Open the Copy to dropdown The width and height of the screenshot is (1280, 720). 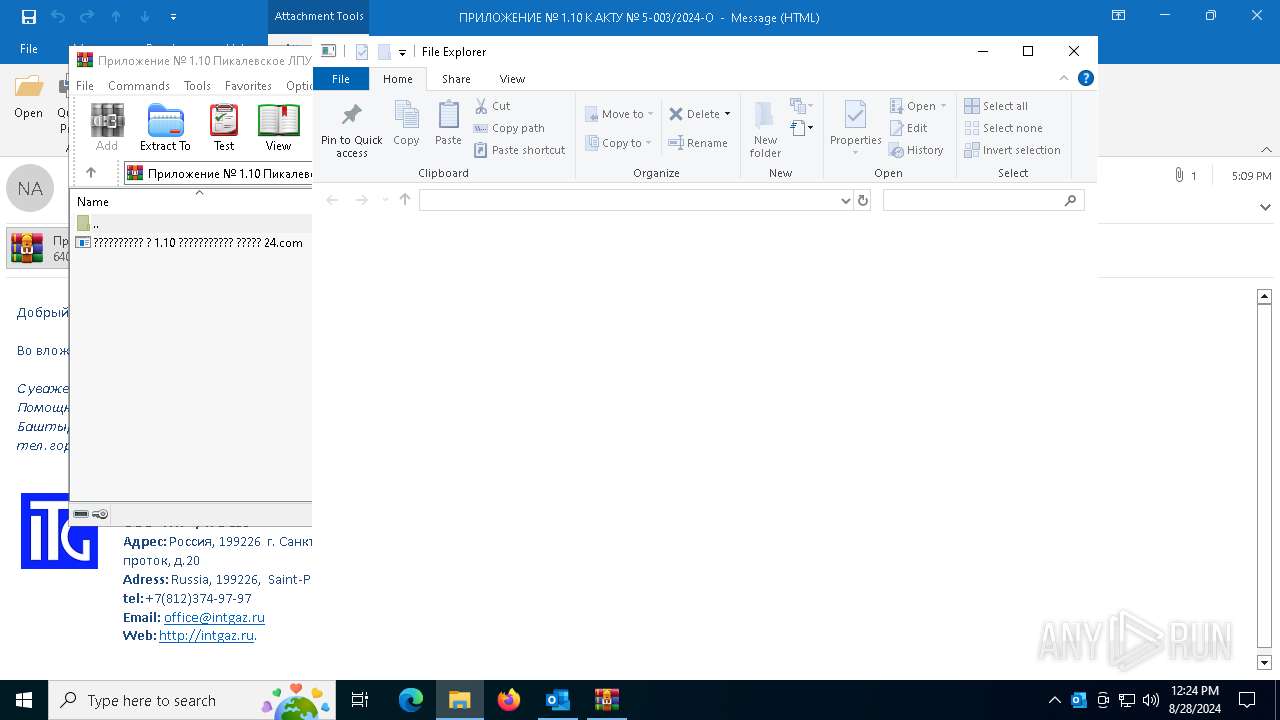pyautogui.click(x=619, y=143)
